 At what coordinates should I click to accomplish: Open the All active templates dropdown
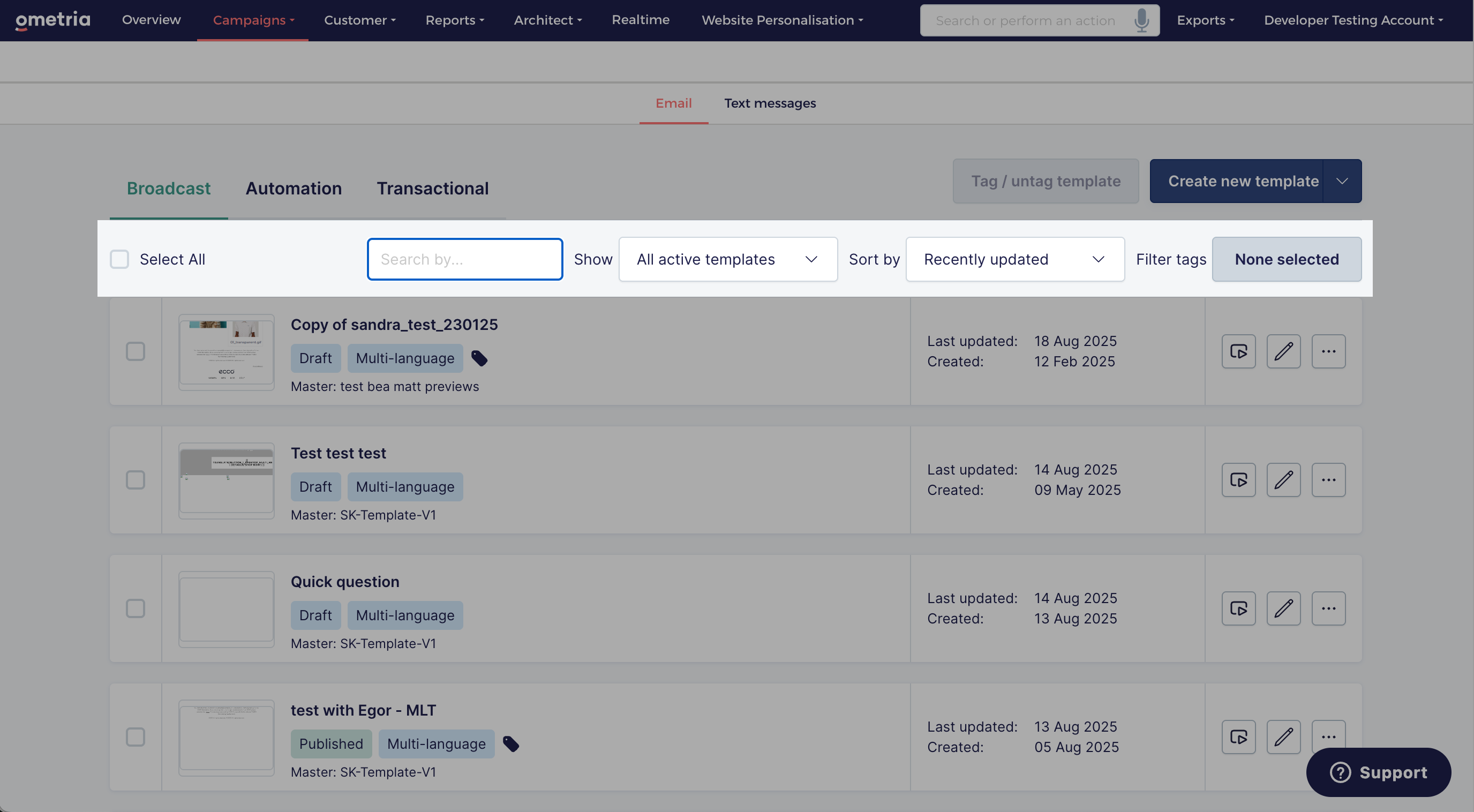click(x=728, y=259)
